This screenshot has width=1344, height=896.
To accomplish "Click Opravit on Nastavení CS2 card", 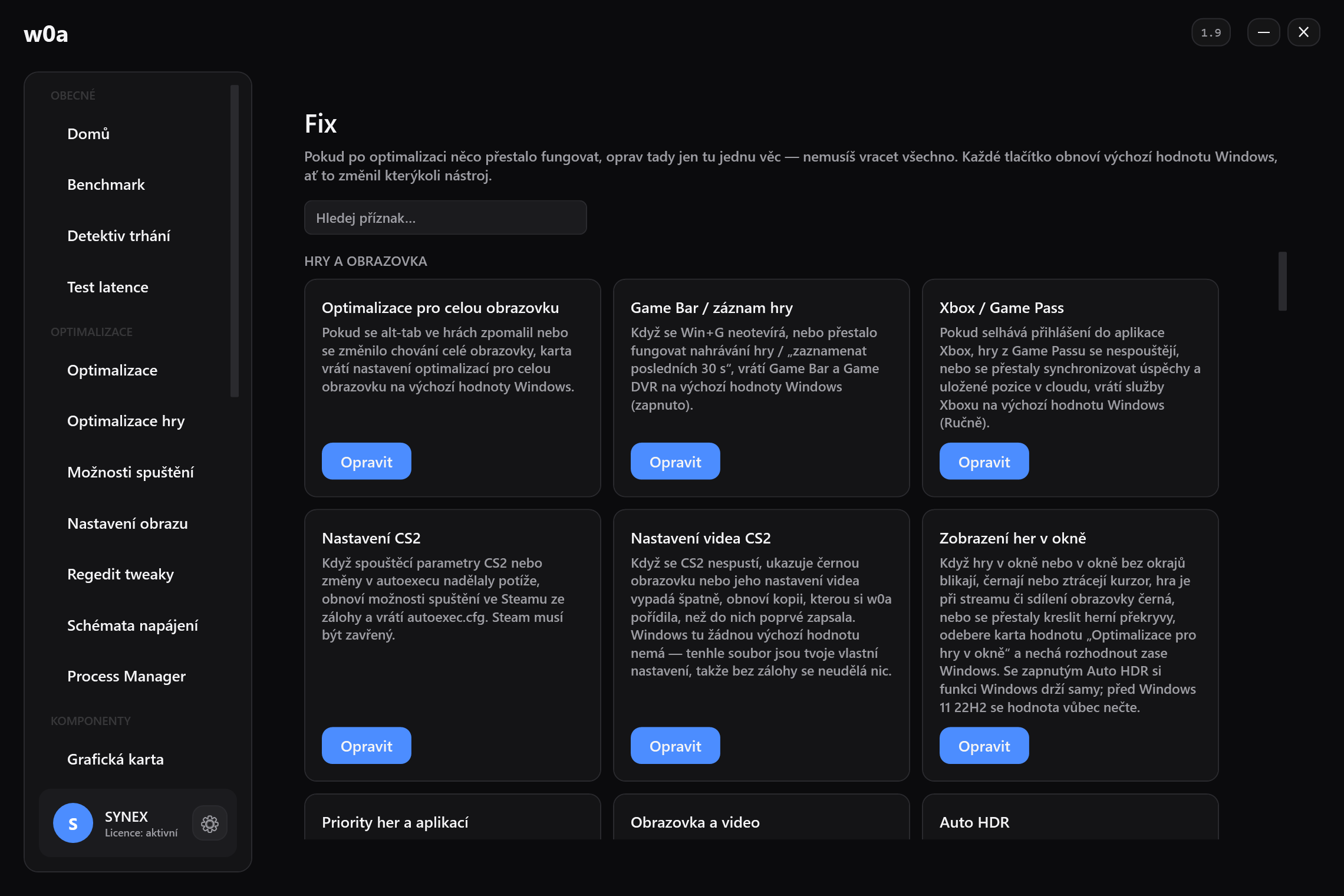I will 366,745.
